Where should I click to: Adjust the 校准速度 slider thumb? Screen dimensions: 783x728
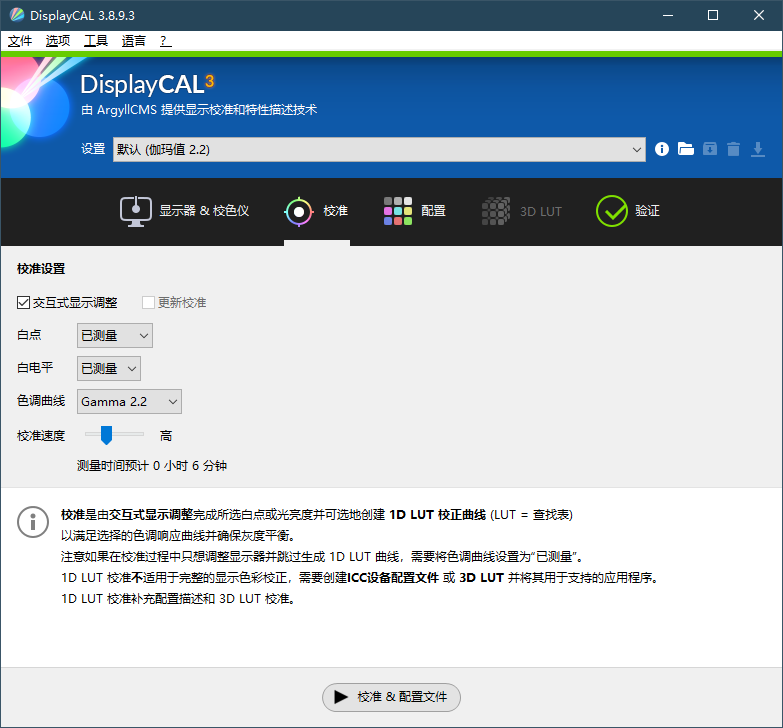pyautogui.click(x=106, y=435)
